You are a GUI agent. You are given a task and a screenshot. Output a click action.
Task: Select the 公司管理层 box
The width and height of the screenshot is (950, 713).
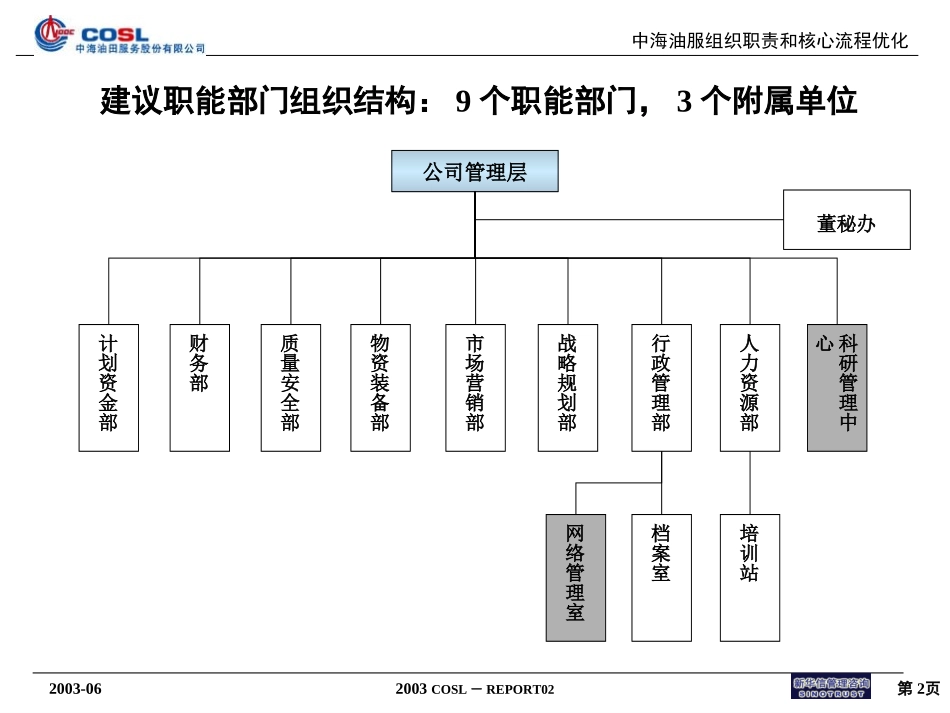474,171
